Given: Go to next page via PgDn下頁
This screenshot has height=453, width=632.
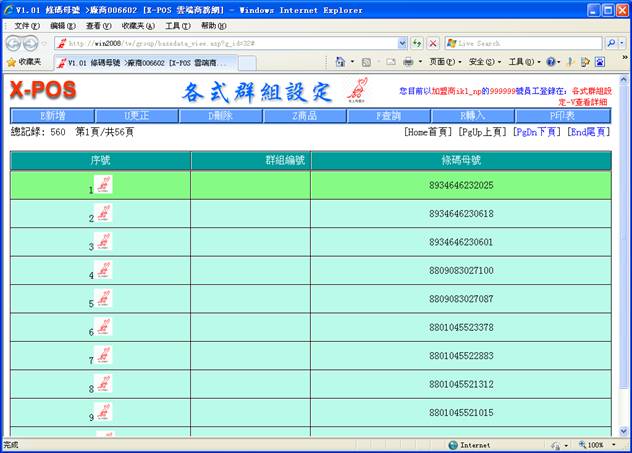Looking at the screenshot, I should (535, 132).
